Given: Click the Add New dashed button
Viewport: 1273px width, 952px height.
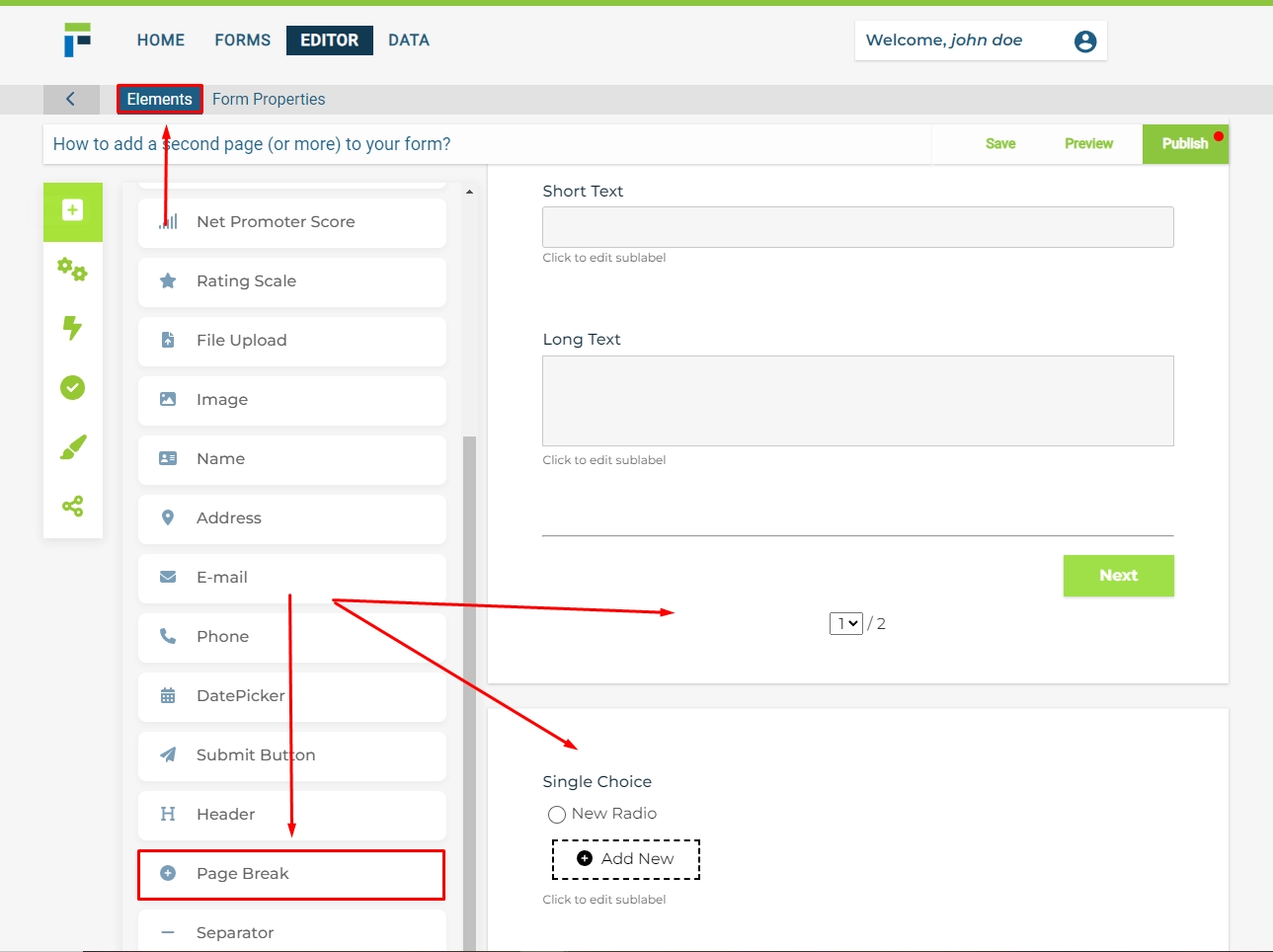Looking at the screenshot, I should pyautogui.click(x=626, y=859).
